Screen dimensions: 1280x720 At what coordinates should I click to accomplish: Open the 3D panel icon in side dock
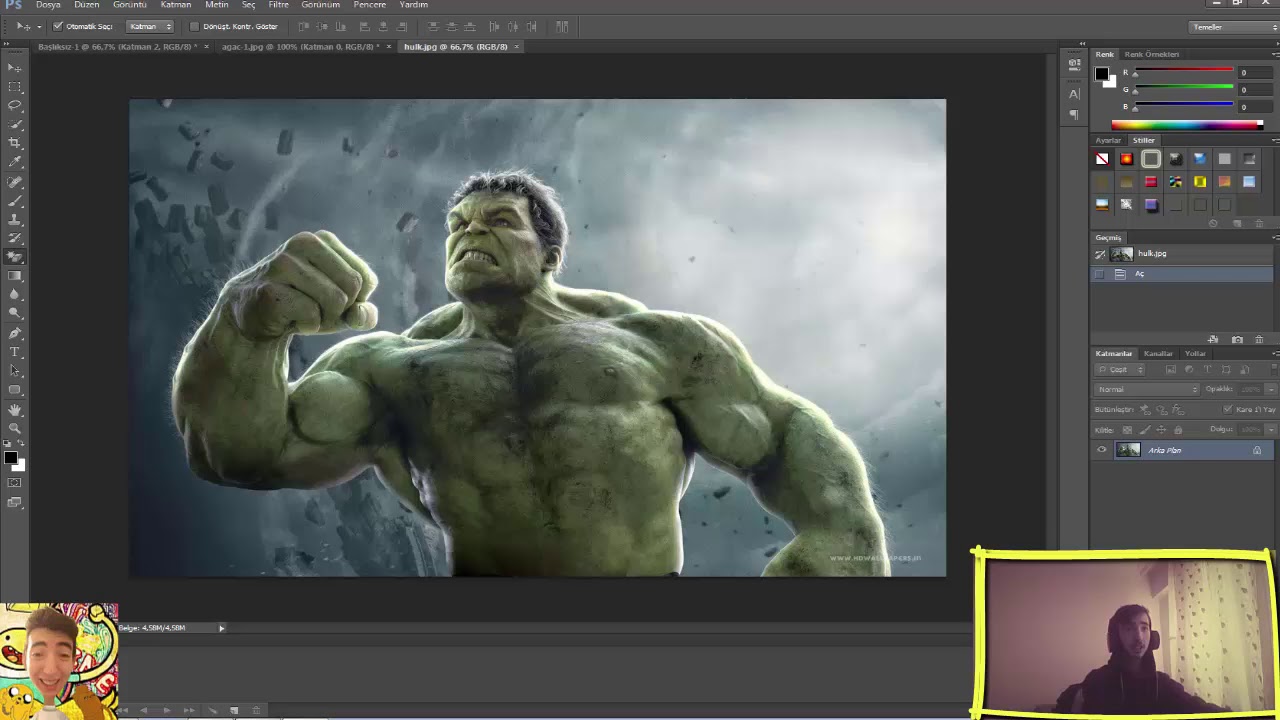tap(1074, 65)
